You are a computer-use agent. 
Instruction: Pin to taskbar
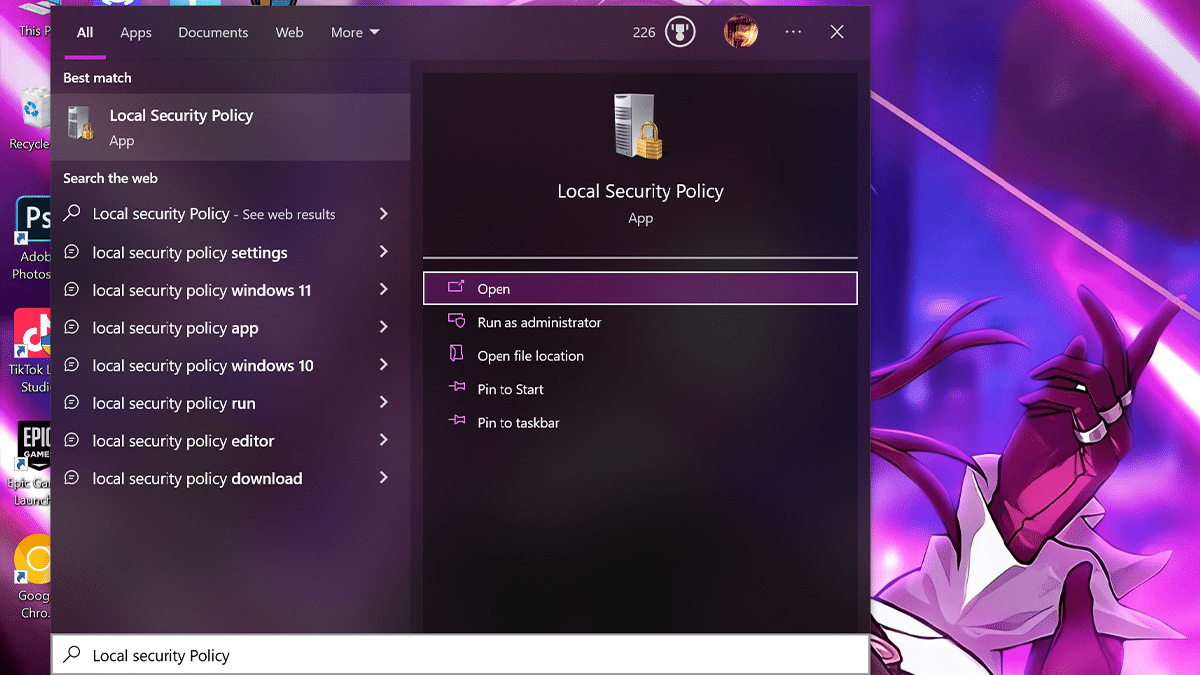point(518,423)
